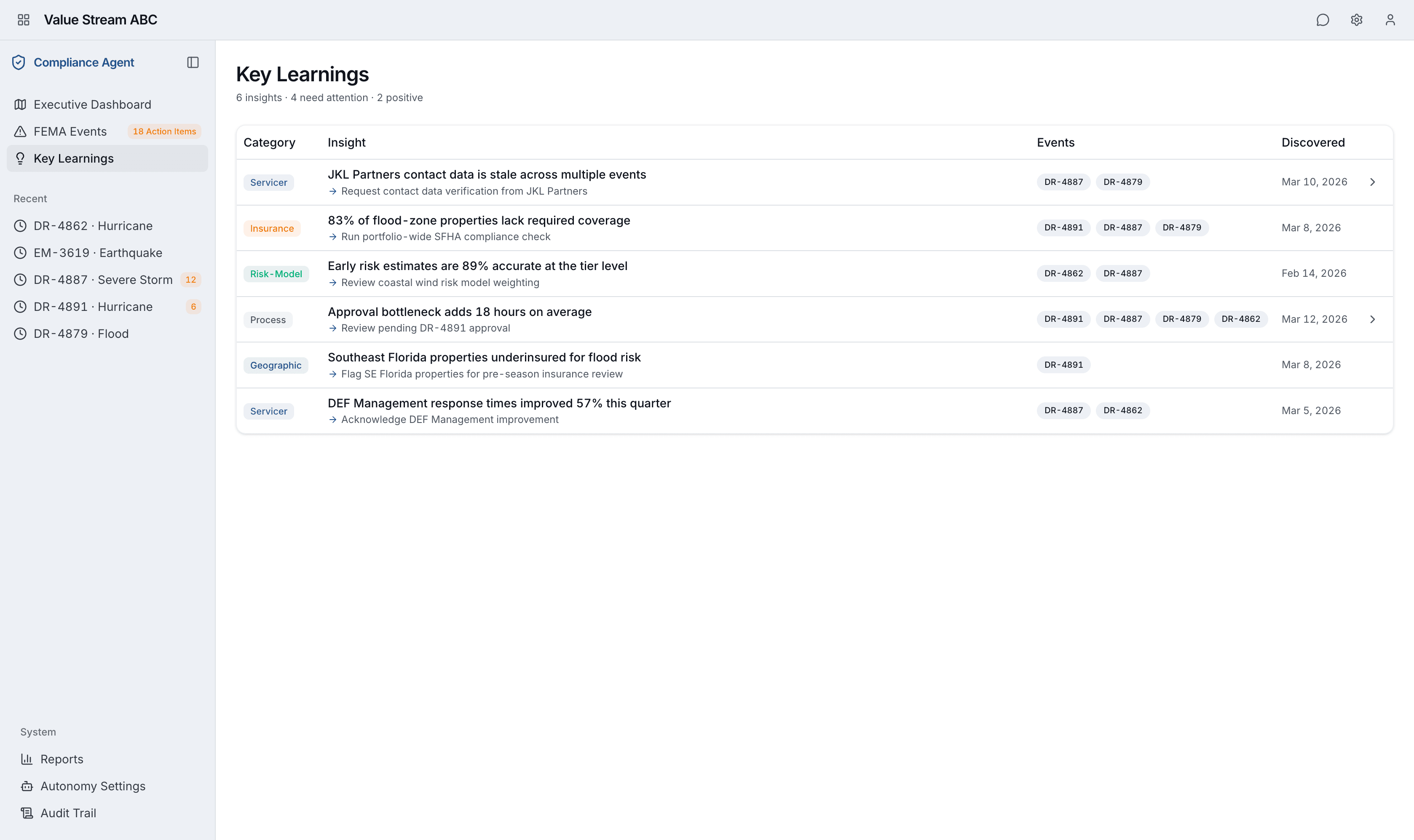Click Servicer tag on DEF Management row

point(269,411)
